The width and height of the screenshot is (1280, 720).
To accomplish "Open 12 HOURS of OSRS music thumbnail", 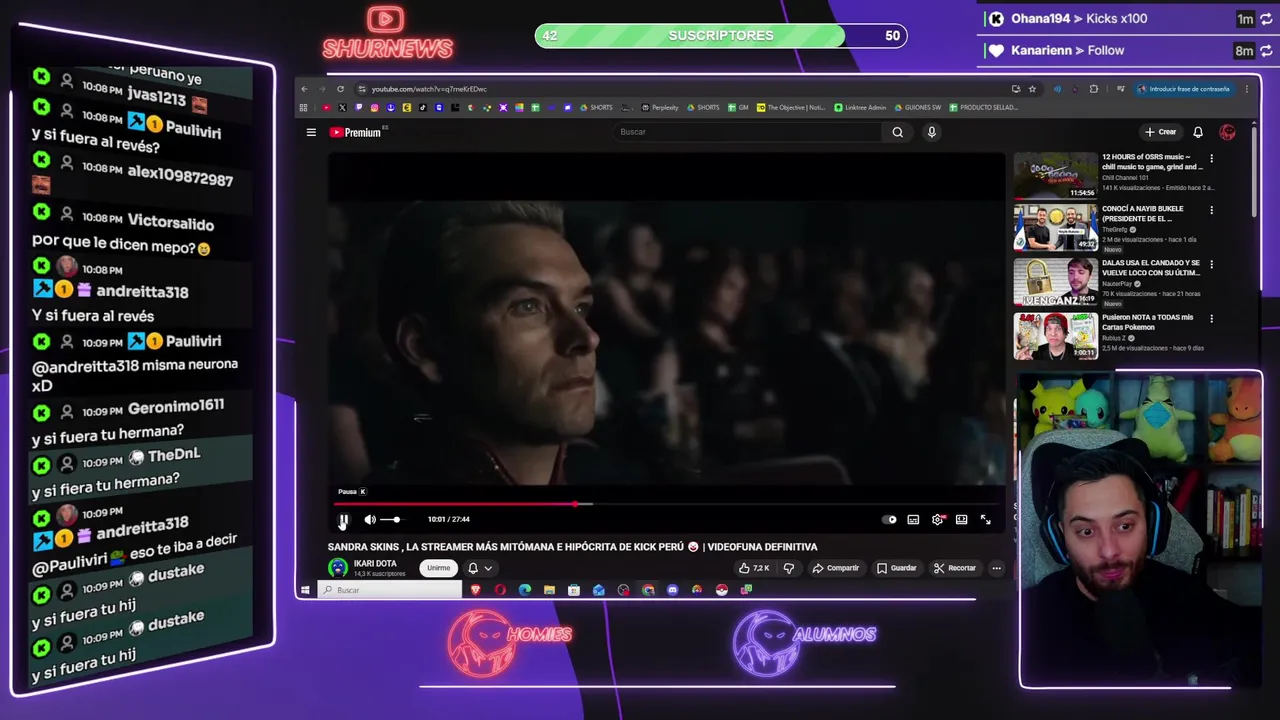I will point(1056,175).
